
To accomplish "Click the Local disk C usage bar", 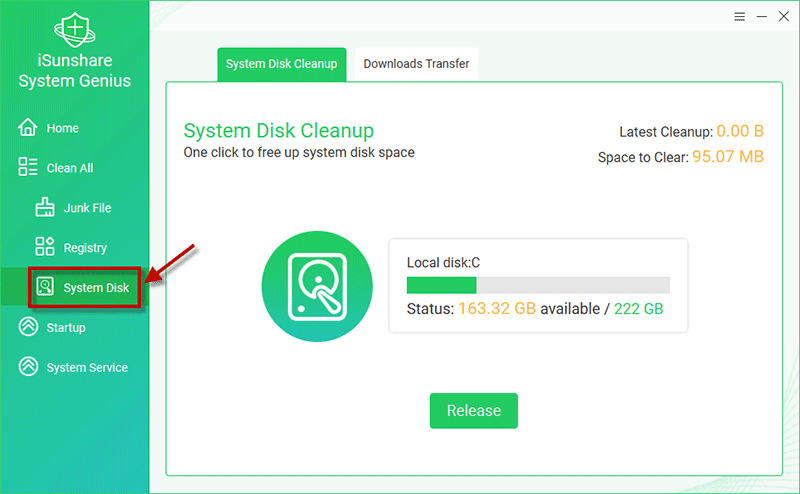I will [x=538, y=285].
